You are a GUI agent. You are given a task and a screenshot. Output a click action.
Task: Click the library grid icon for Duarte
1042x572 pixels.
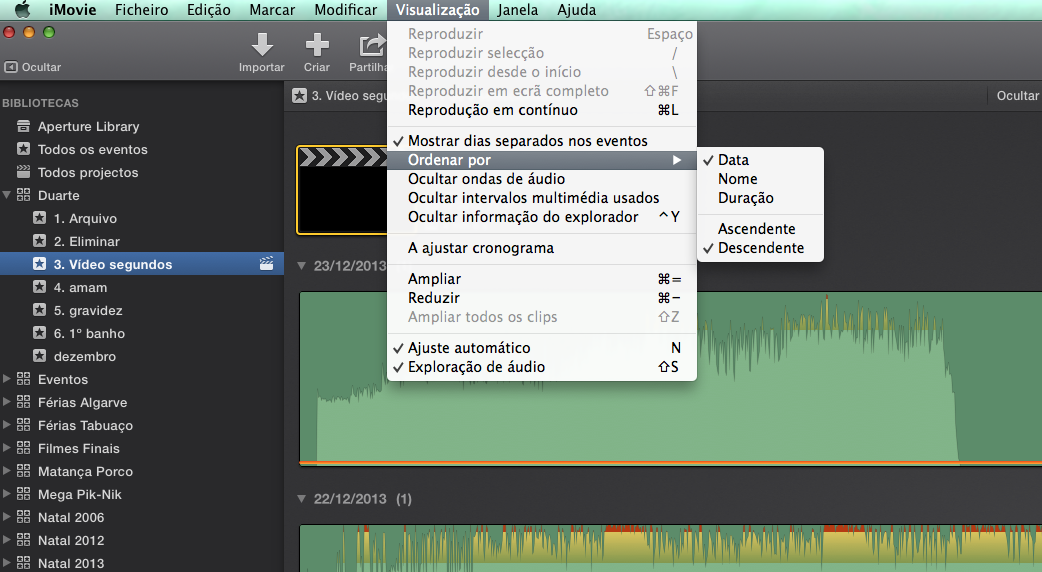23,195
